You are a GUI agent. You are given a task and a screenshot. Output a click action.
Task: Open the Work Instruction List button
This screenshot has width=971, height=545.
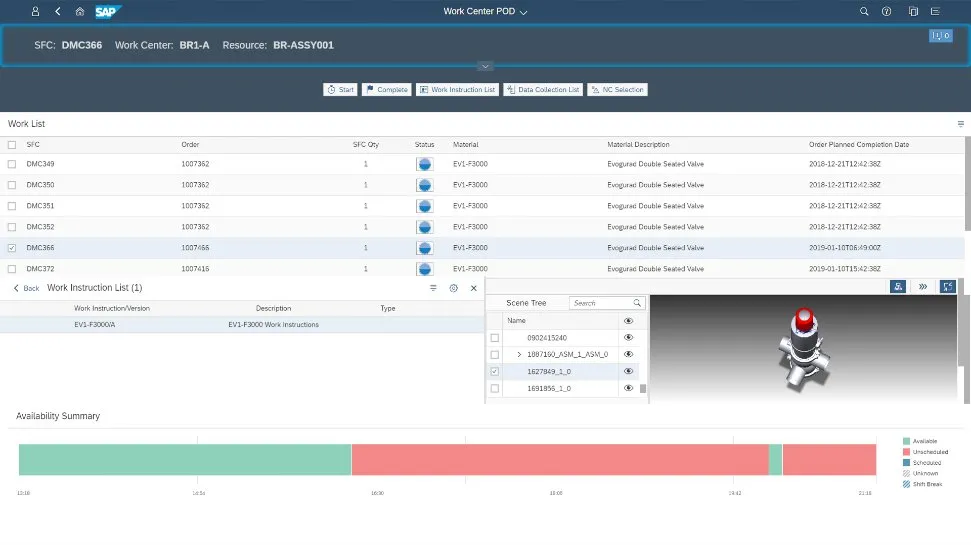(457, 90)
